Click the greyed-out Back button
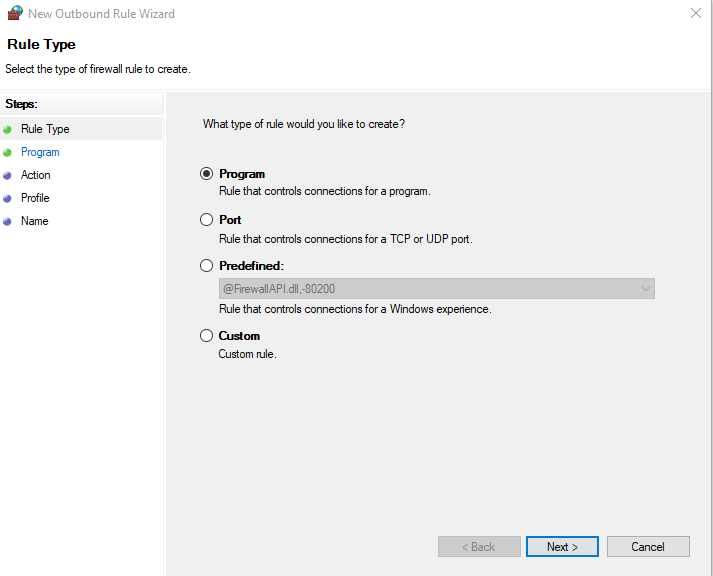Image resolution: width=713 pixels, height=576 pixels. click(x=479, y=547)
